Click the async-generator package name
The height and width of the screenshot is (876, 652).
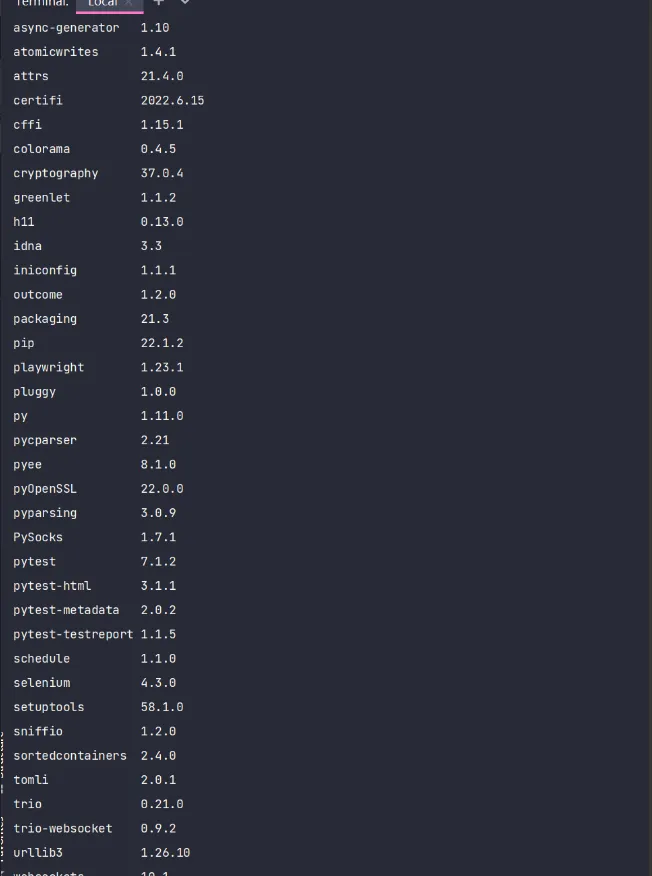pyautogui.click(x=66, y=28)
